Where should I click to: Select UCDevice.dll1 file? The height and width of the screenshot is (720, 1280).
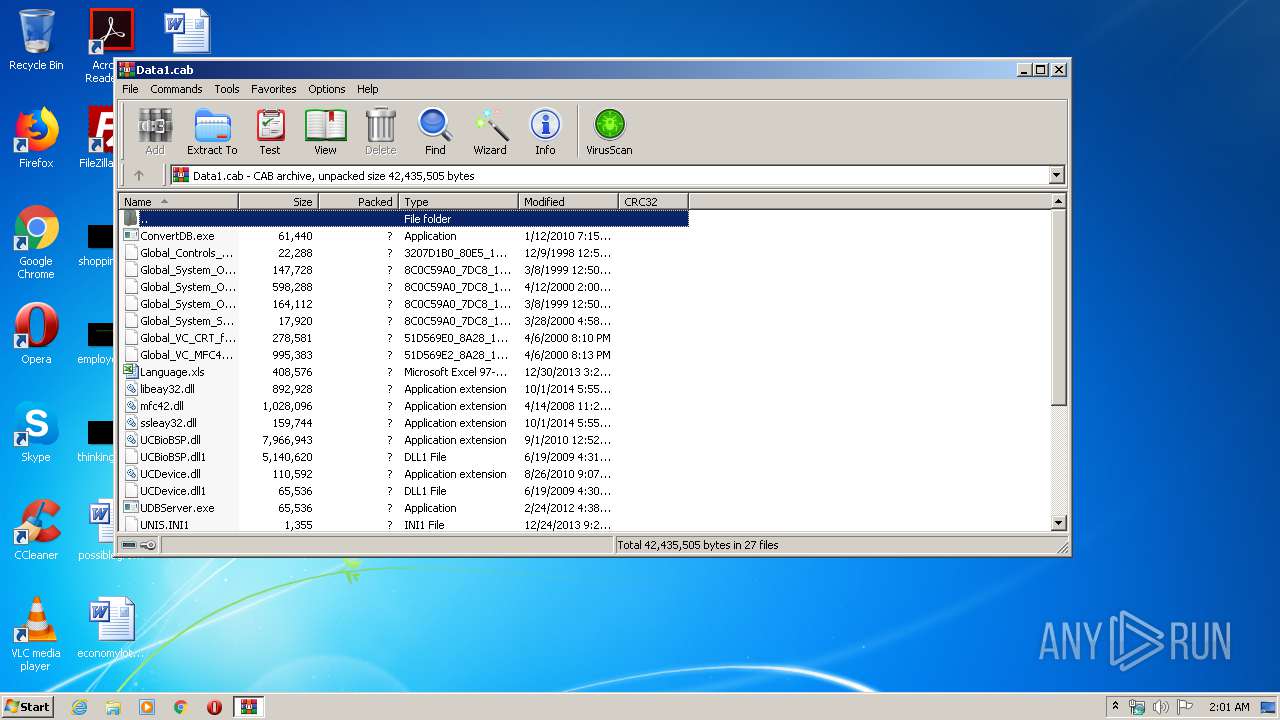(x=404, y=491)
